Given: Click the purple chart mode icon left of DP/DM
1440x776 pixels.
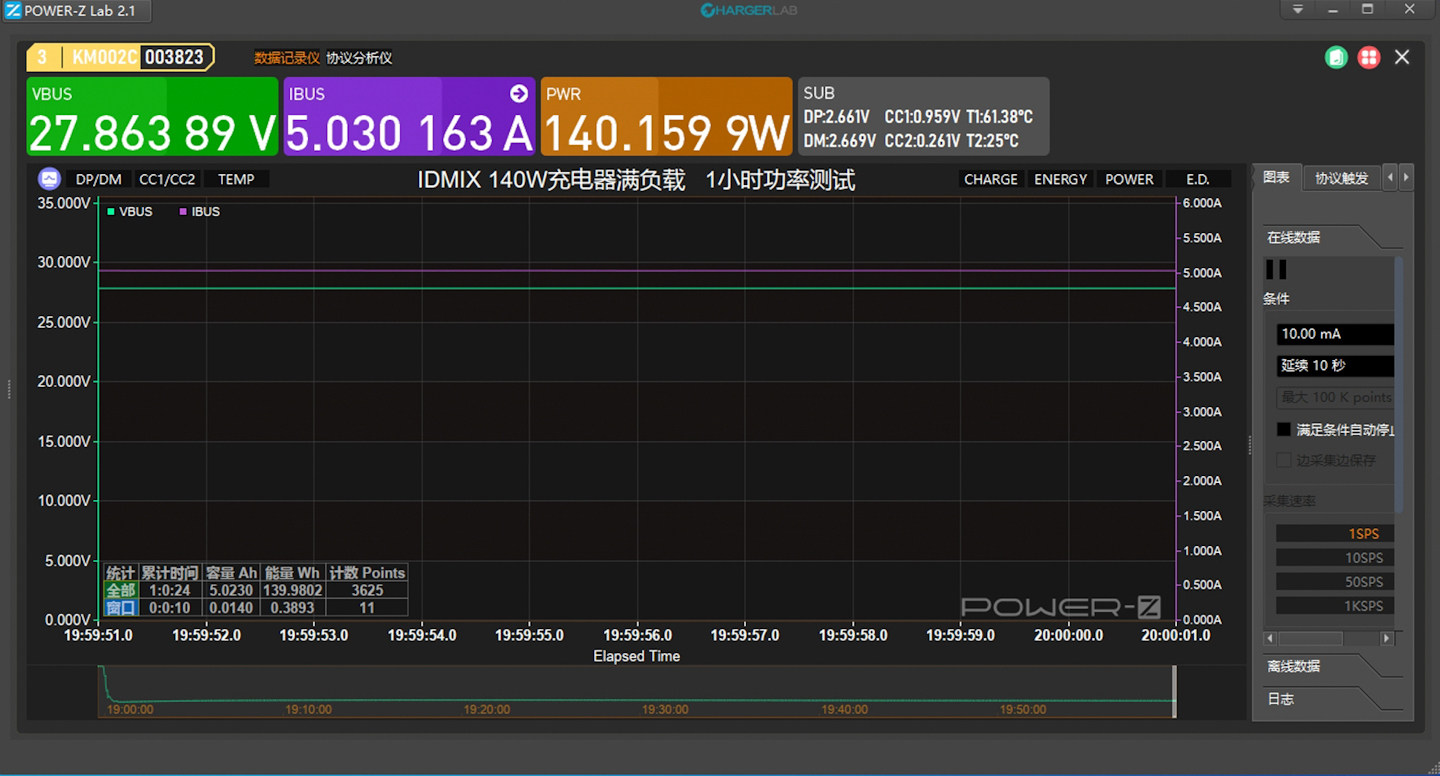Looking at the screenshot, I should coord(49,179).
